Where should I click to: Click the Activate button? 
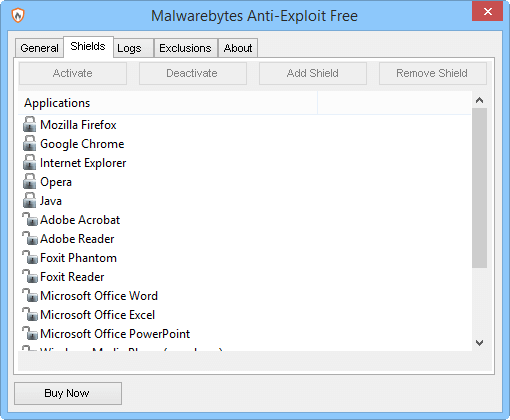[x=73, y=73]
